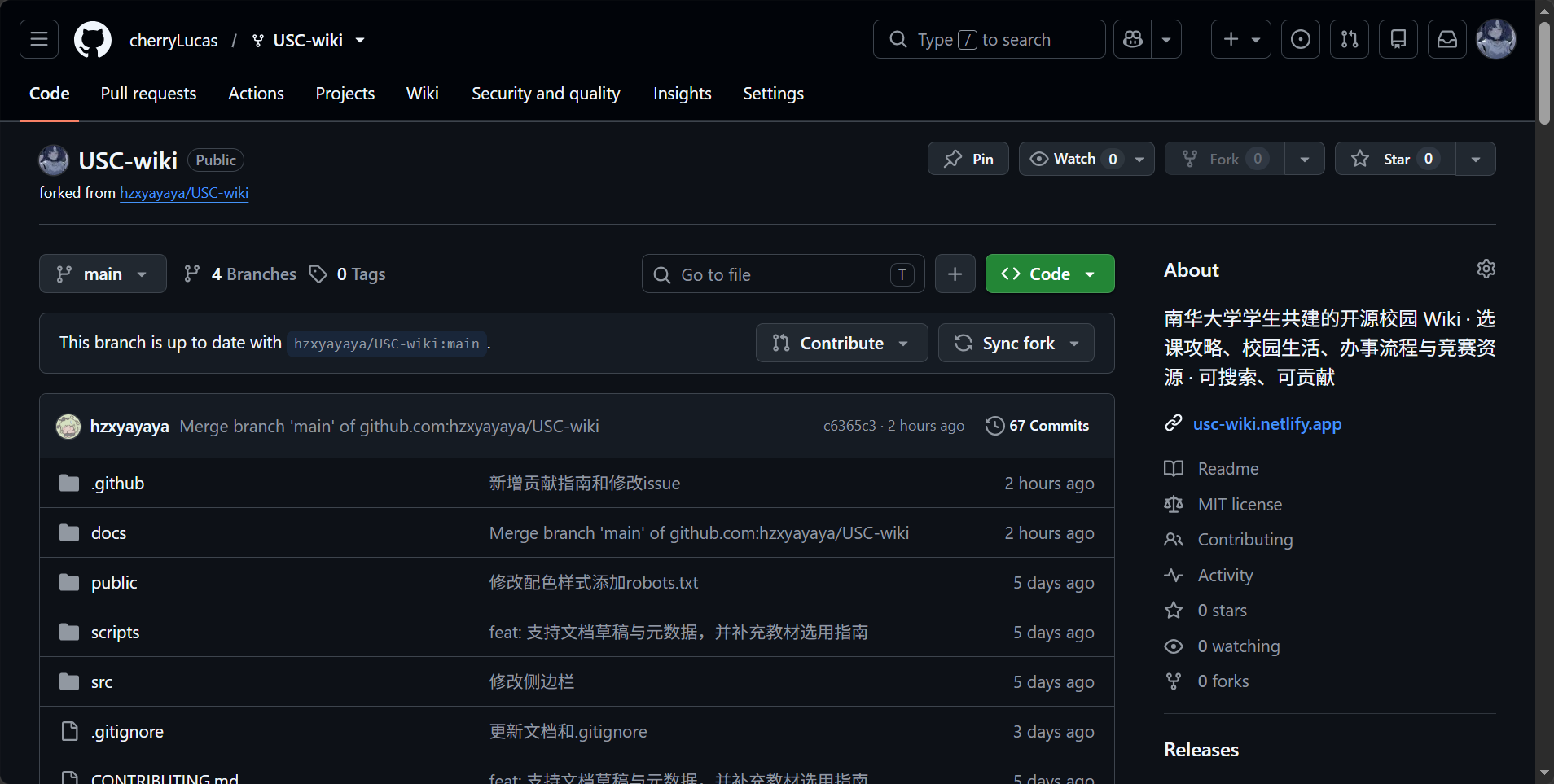Open the 4 Branches list
The height and width of the screenshot is (784, 1554).
(240, 274)
